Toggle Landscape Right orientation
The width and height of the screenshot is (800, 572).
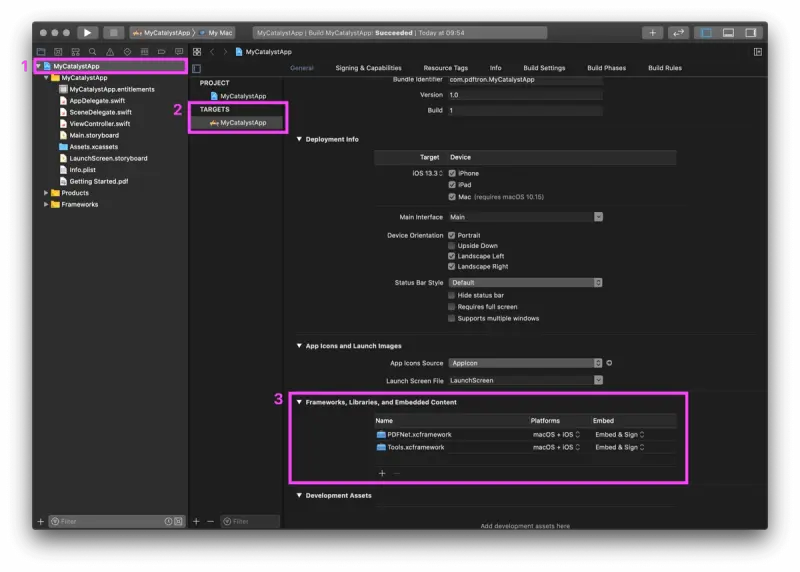coord(452,266)
